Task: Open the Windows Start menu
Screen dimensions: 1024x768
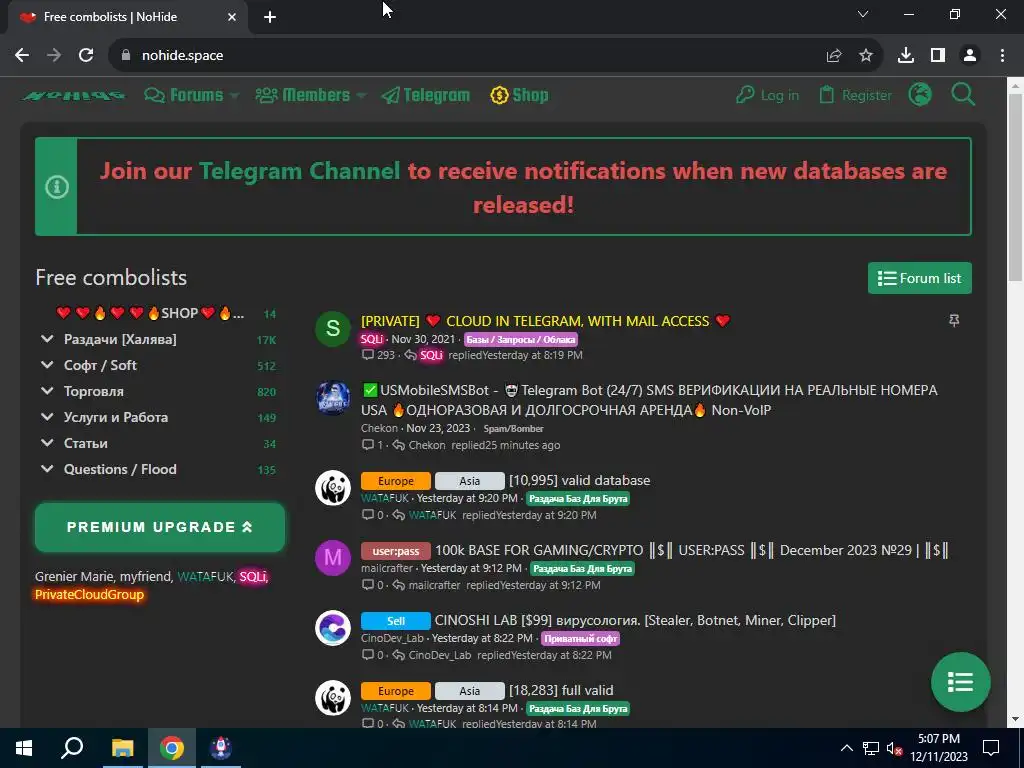Action: tap(24, 748)
